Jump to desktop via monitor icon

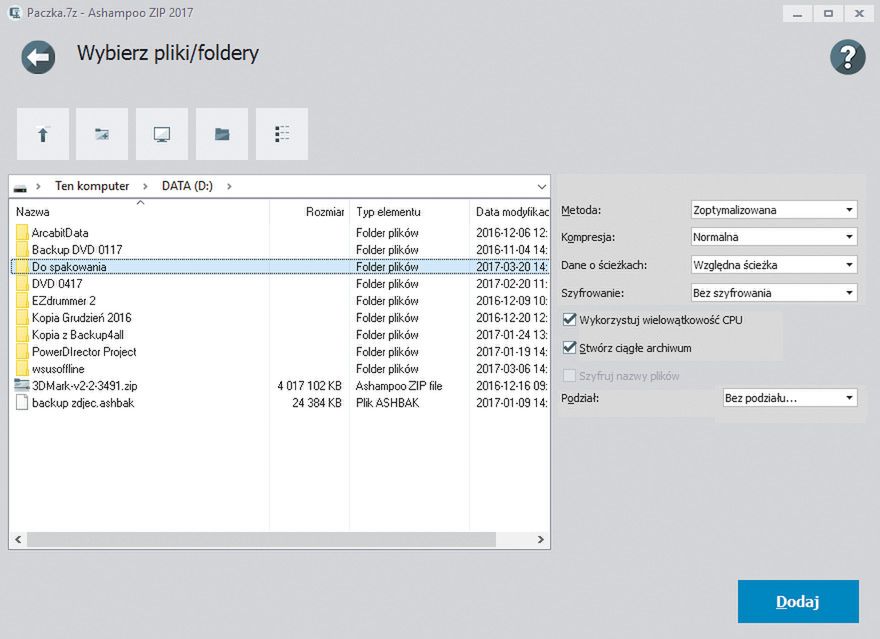(x=162, y=134)
